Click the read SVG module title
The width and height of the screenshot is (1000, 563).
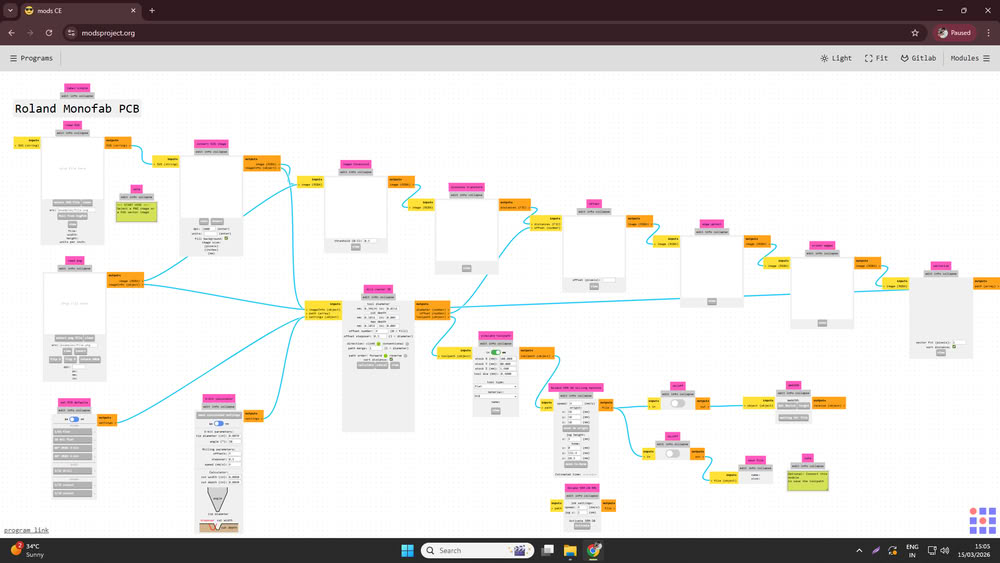pos(73,125)
